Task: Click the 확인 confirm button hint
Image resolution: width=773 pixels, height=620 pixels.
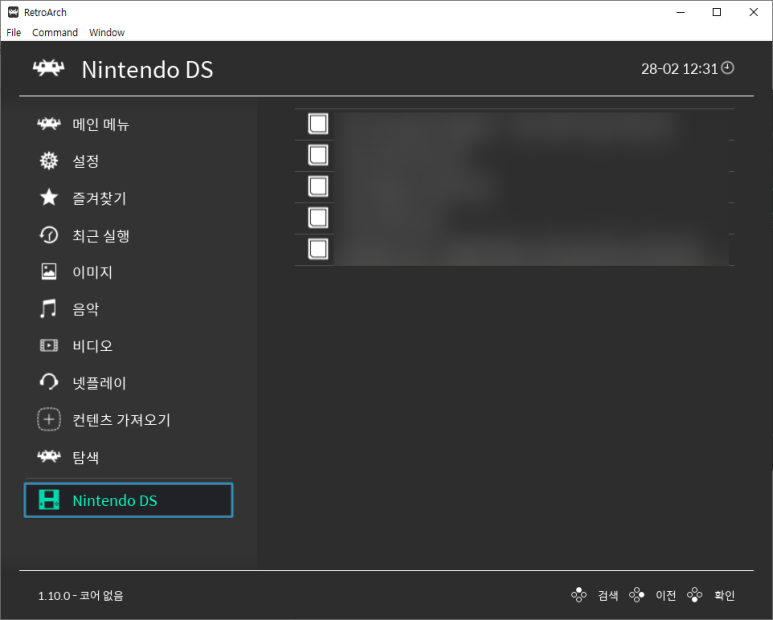Action: (x=724, y=595)
